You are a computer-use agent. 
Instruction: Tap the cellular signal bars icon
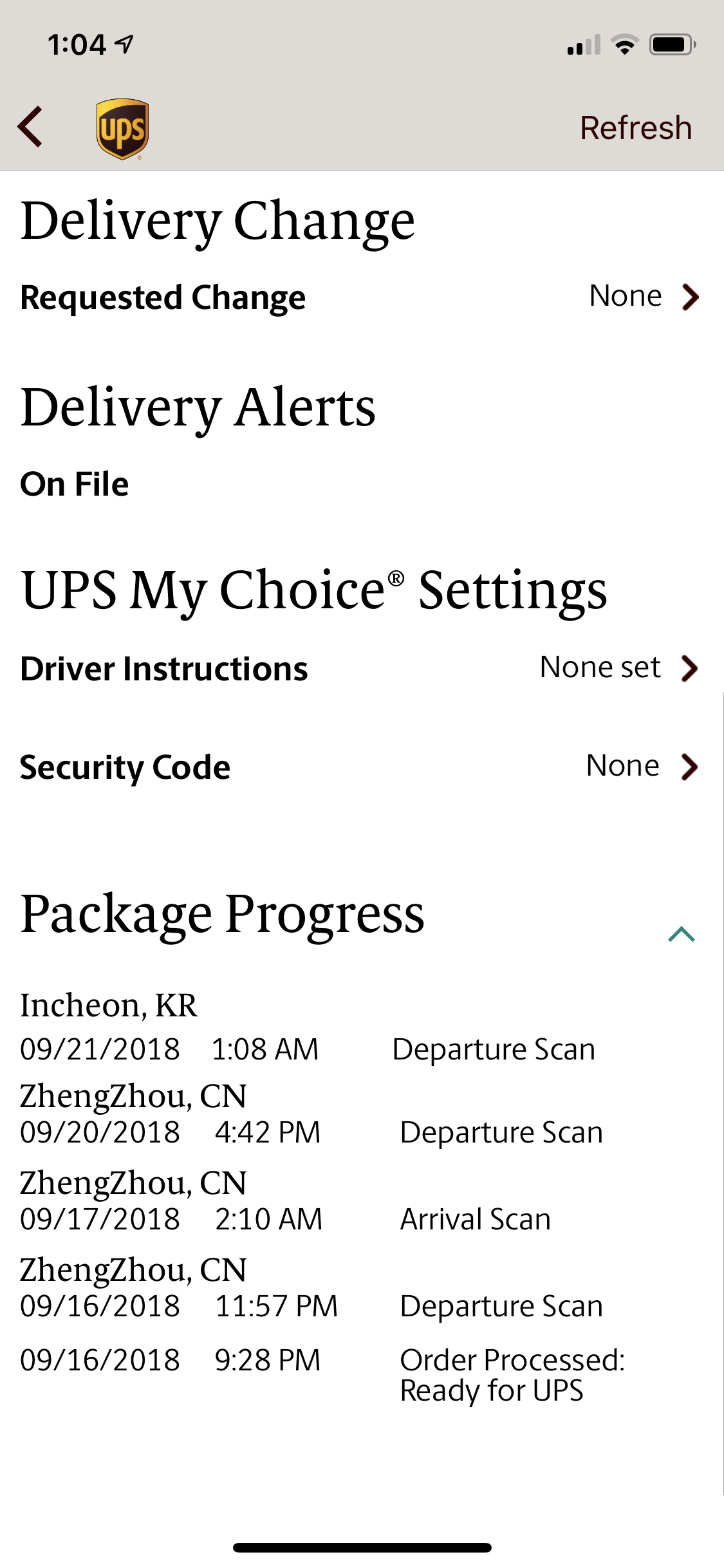pos(584,44)
